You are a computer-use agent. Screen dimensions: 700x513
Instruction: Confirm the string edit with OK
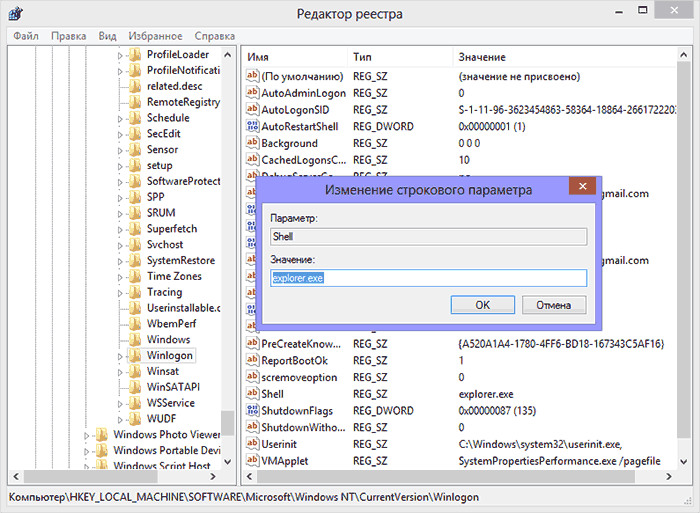point(483,305)
